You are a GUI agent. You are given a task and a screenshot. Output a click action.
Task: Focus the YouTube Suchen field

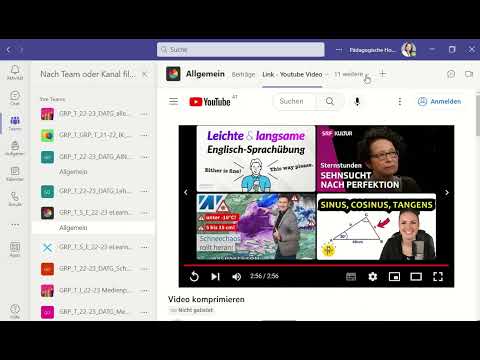[x=294, y=101]
